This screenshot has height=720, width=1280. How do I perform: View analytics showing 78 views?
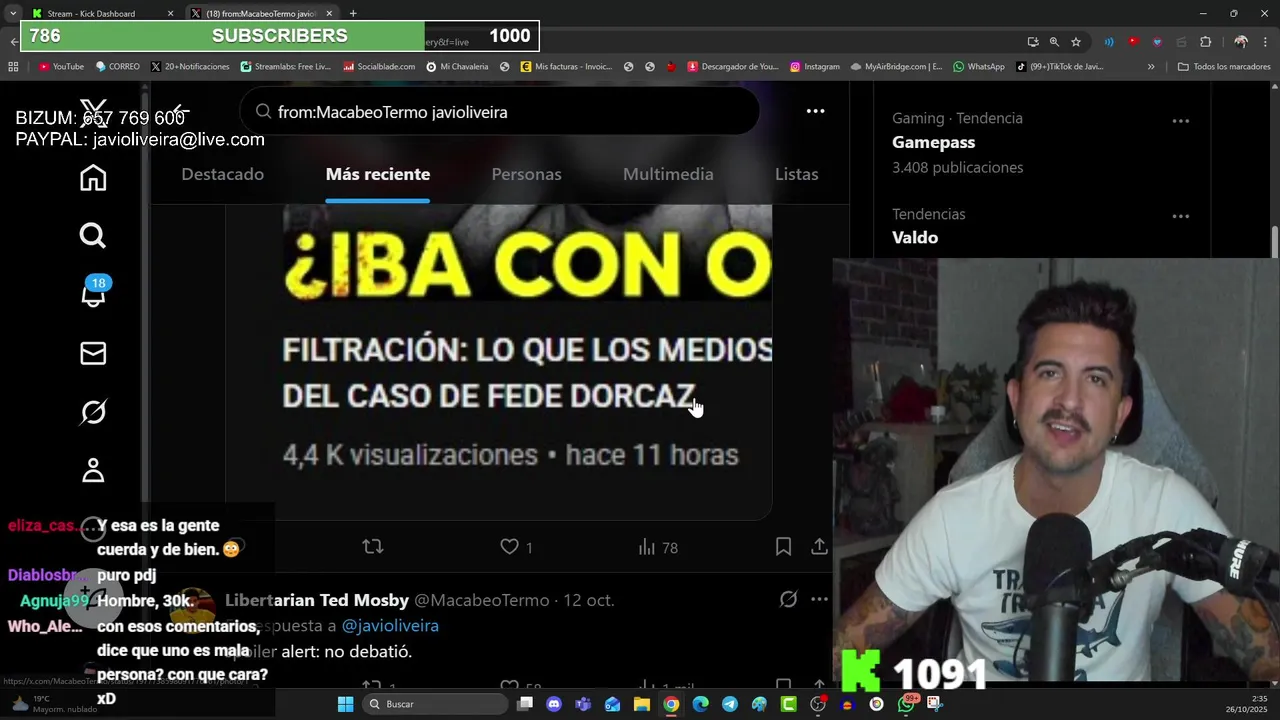pos(657,547)
